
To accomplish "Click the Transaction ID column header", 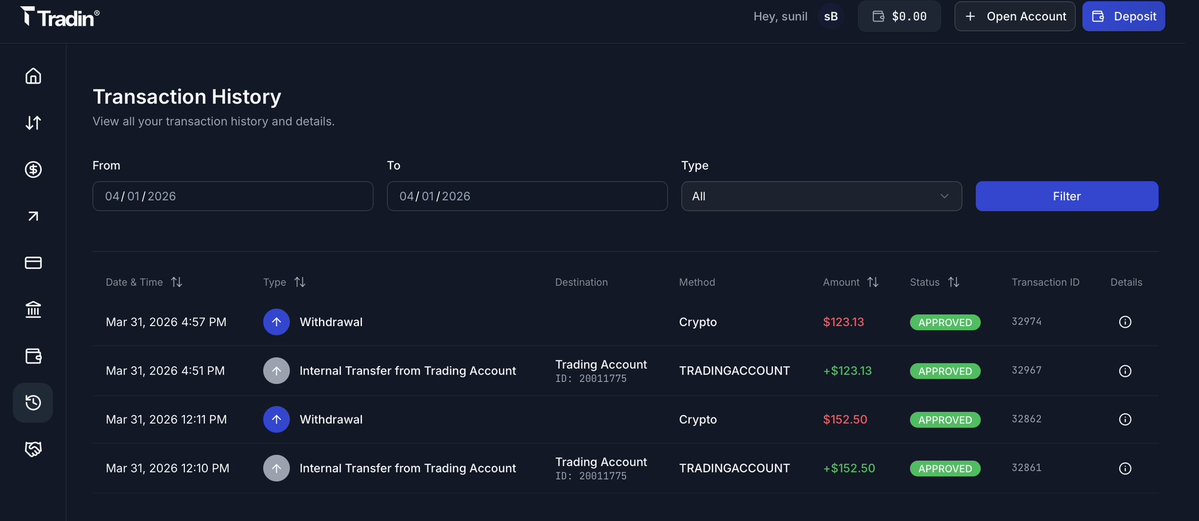I will 1045,282.
